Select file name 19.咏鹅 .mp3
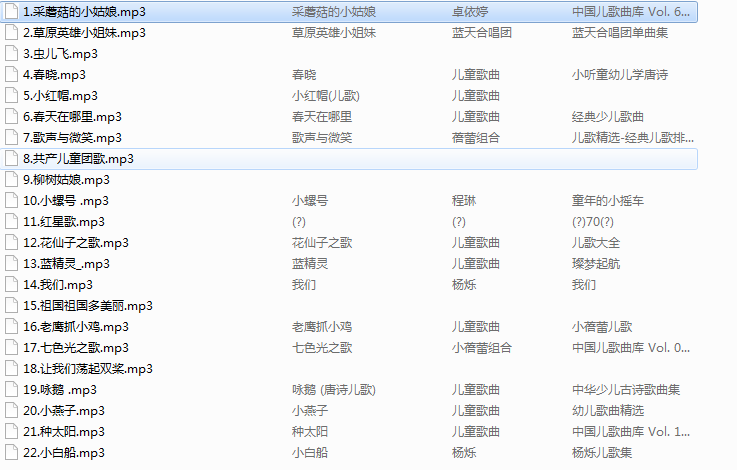Viewport: 737px width, 470px height. [x=60, y=390]
